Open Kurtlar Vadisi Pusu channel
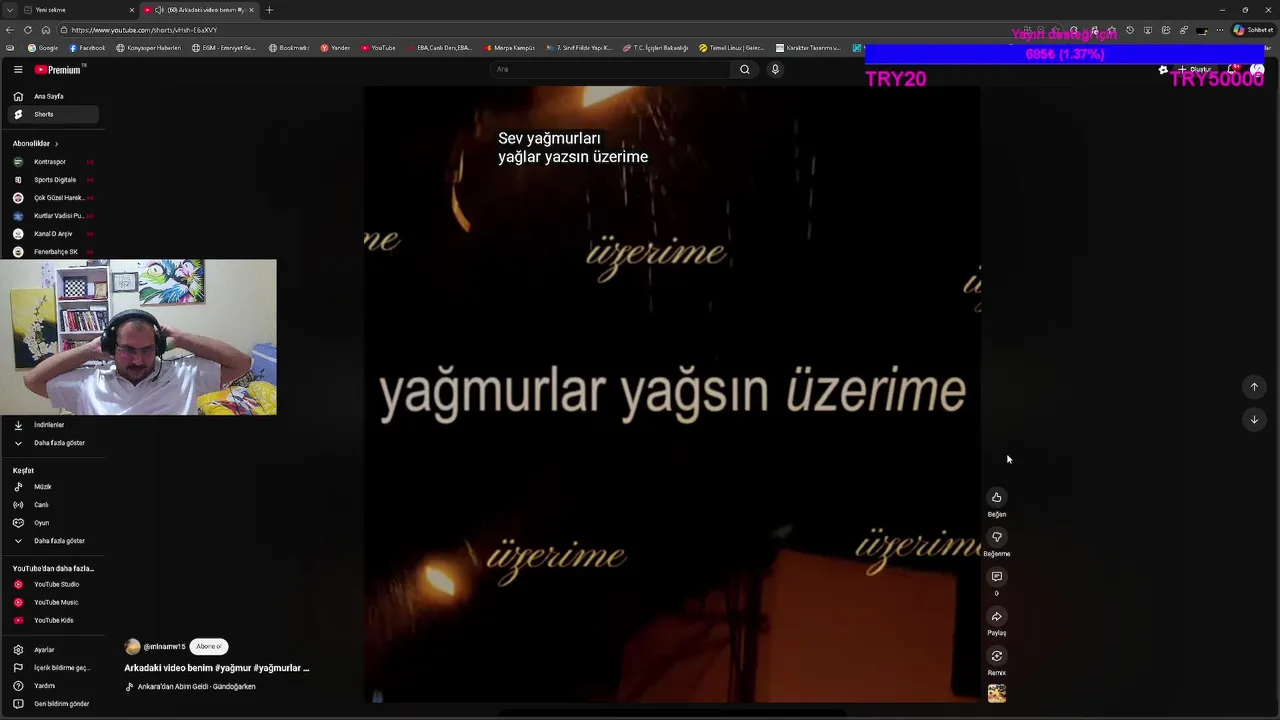This screenshot has height=720, width=1280. (x=52, y=216)
